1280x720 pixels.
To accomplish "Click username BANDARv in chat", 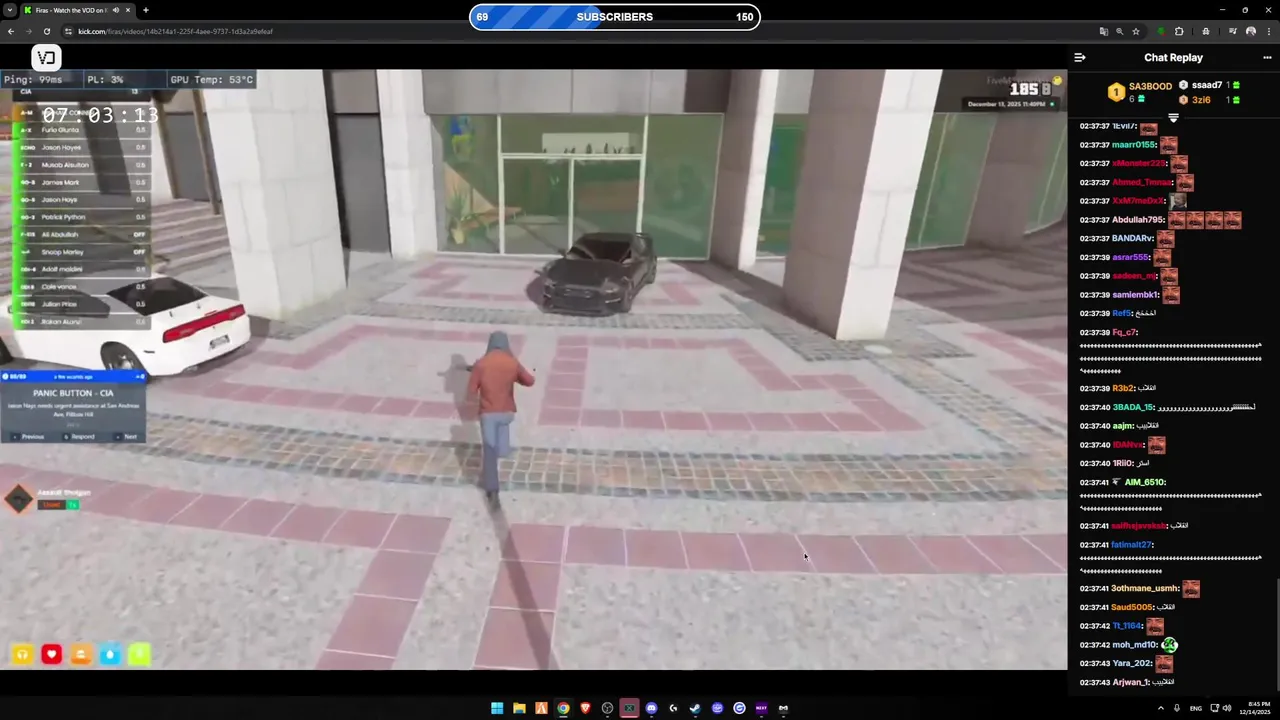I will (1132, 238).
